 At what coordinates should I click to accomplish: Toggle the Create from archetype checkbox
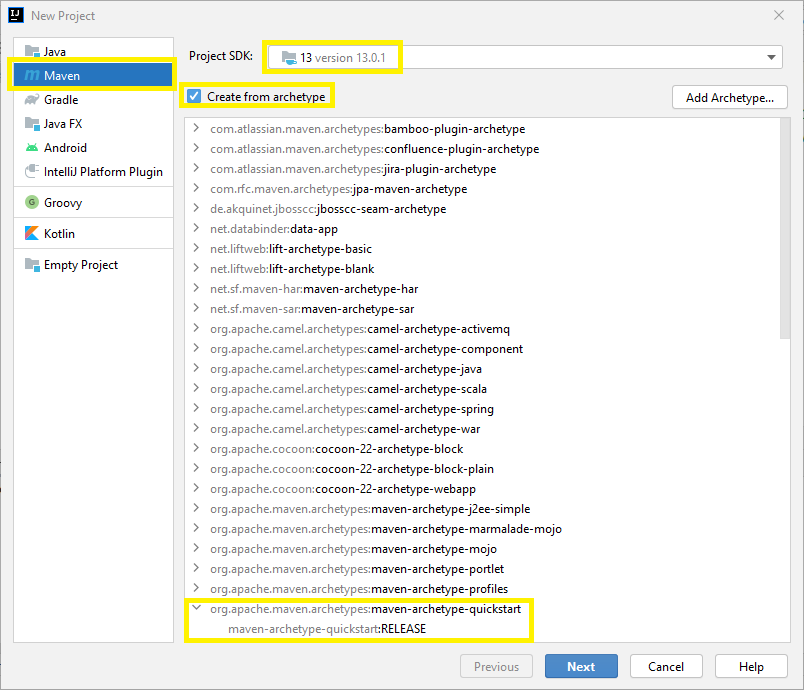(194, 96)
